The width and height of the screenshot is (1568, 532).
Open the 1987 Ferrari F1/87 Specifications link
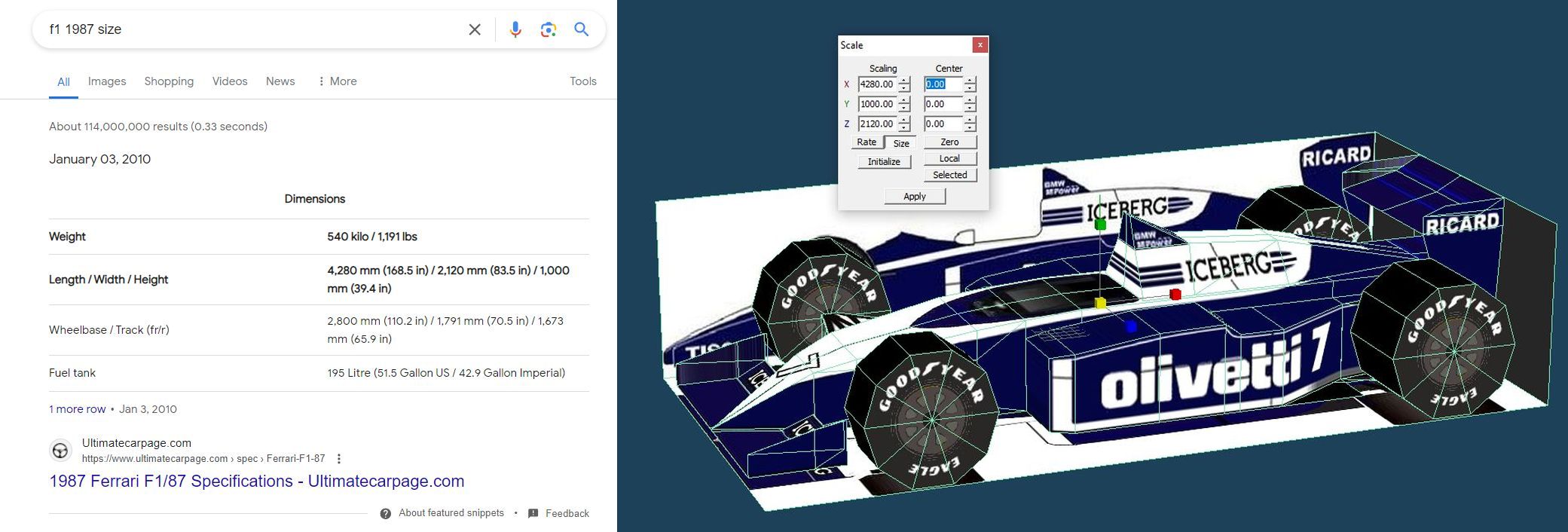pyautogui.click(x=256, y=481)
